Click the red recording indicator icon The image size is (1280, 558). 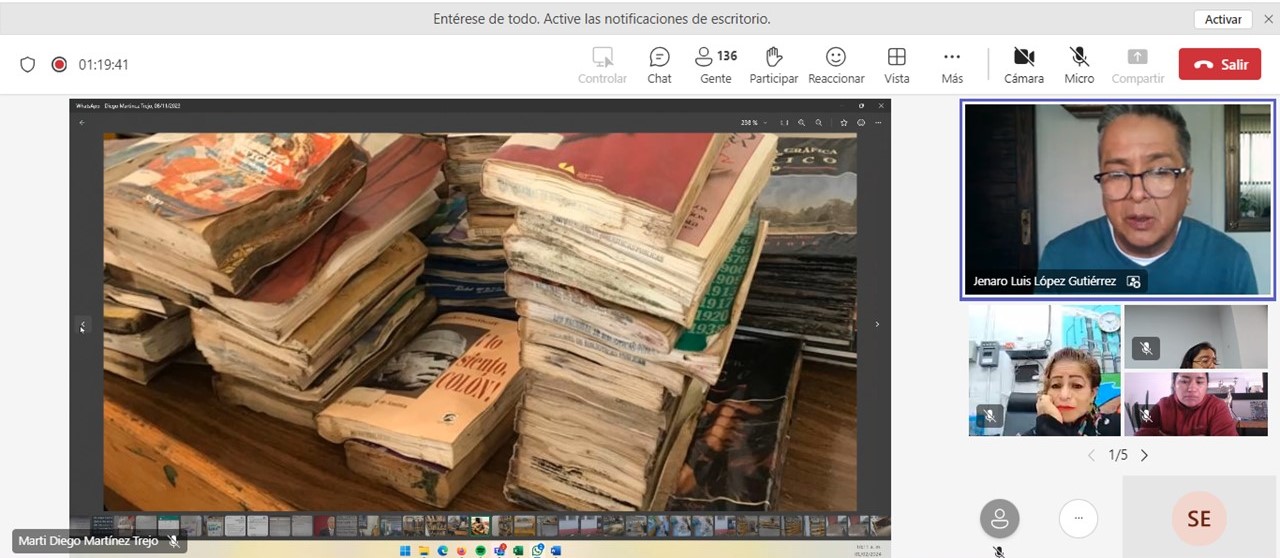click(x=59, y=65)
